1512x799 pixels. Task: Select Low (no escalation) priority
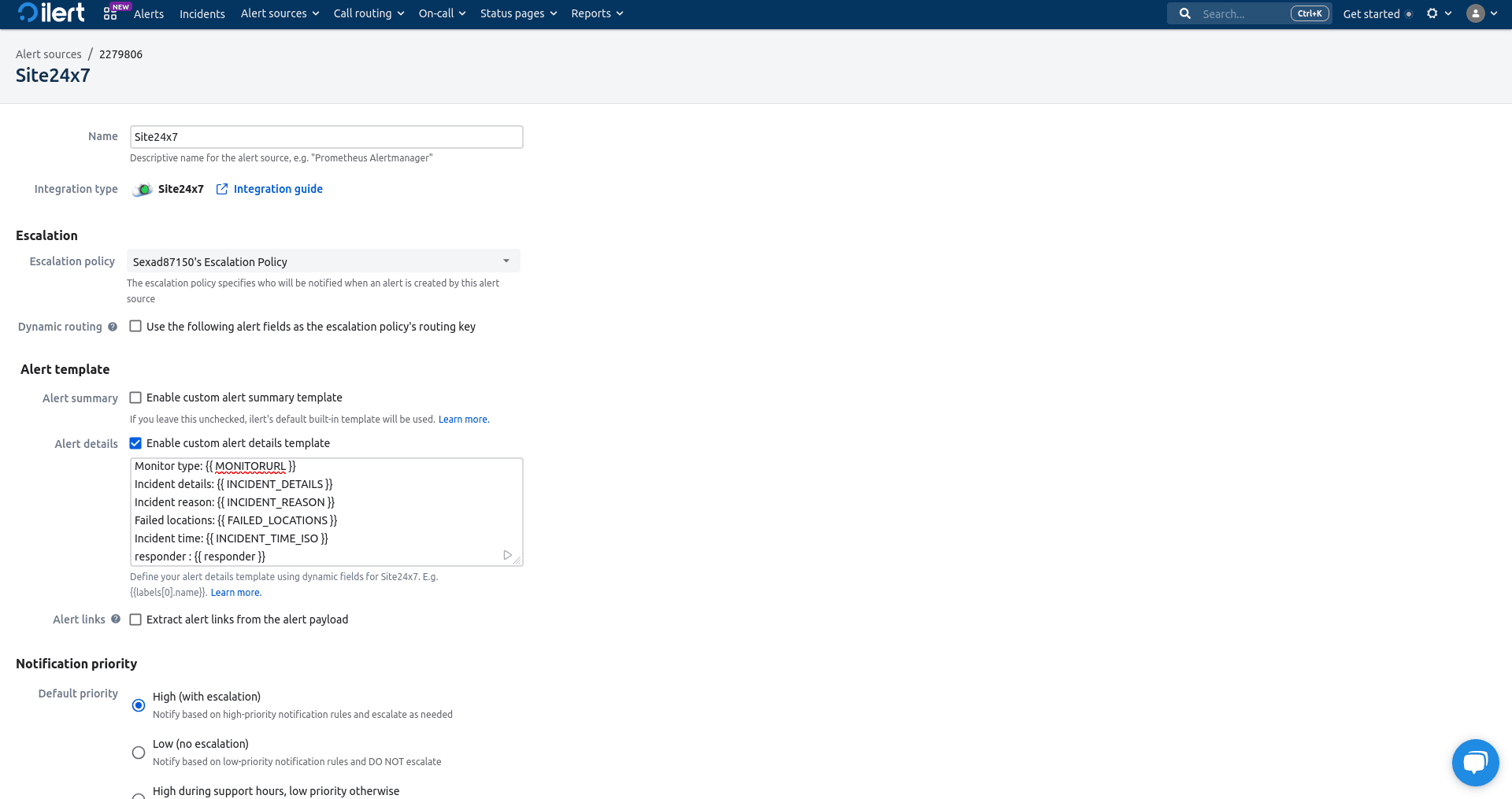pyautogui.click(x=139, y=753)
